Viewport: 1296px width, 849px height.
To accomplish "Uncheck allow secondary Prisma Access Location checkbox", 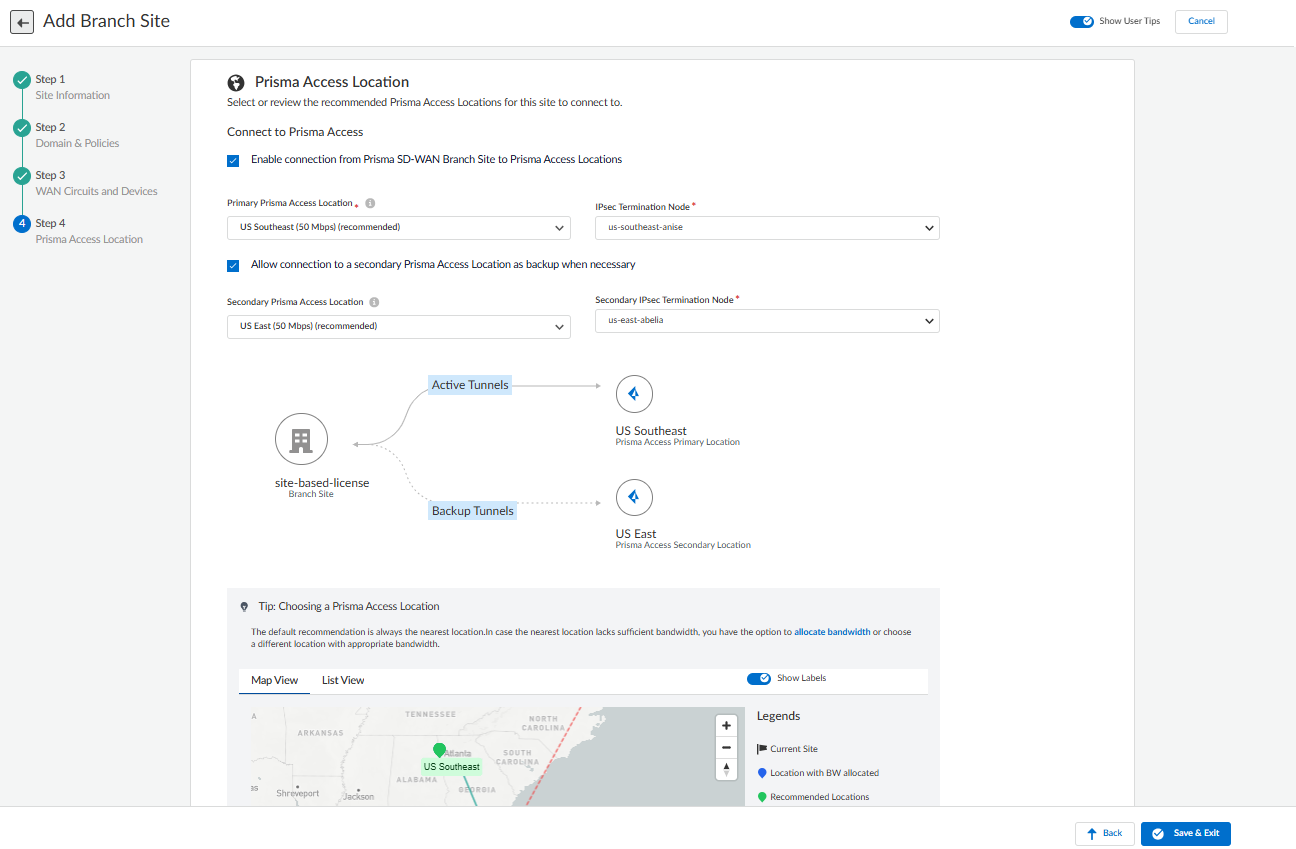I will click(x=233, y=266).
